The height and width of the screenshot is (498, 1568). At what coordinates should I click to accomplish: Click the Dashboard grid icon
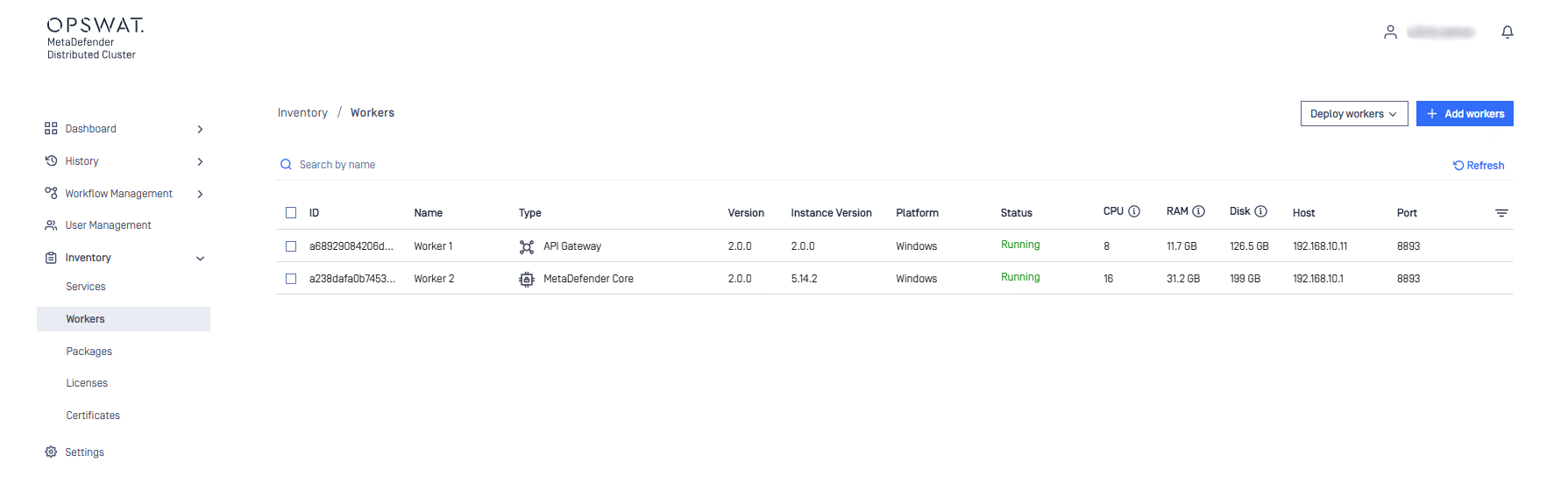coord(51,129)
